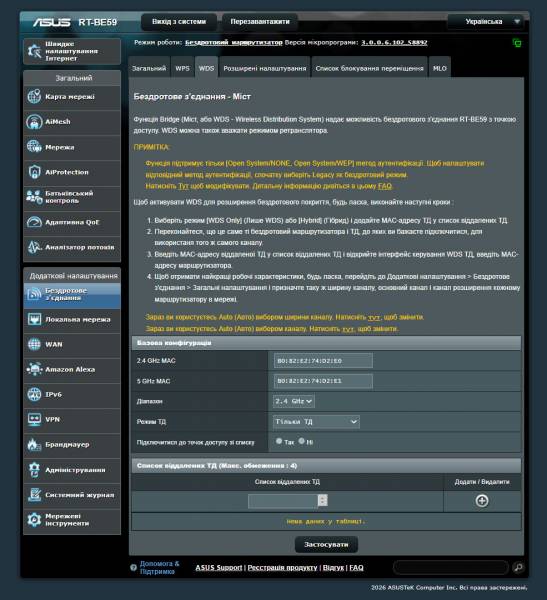Viewport: 547px width, 600px height.
Task: Open the Адміністрування gear icon
Action: point(34,470)
